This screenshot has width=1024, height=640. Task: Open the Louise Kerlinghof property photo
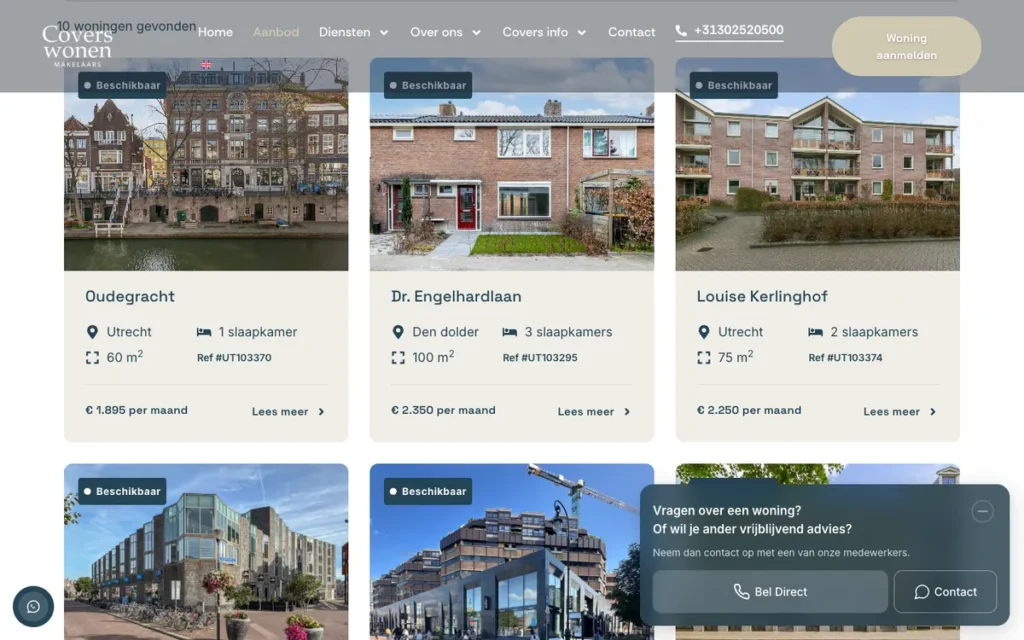(x=818, y=165)
